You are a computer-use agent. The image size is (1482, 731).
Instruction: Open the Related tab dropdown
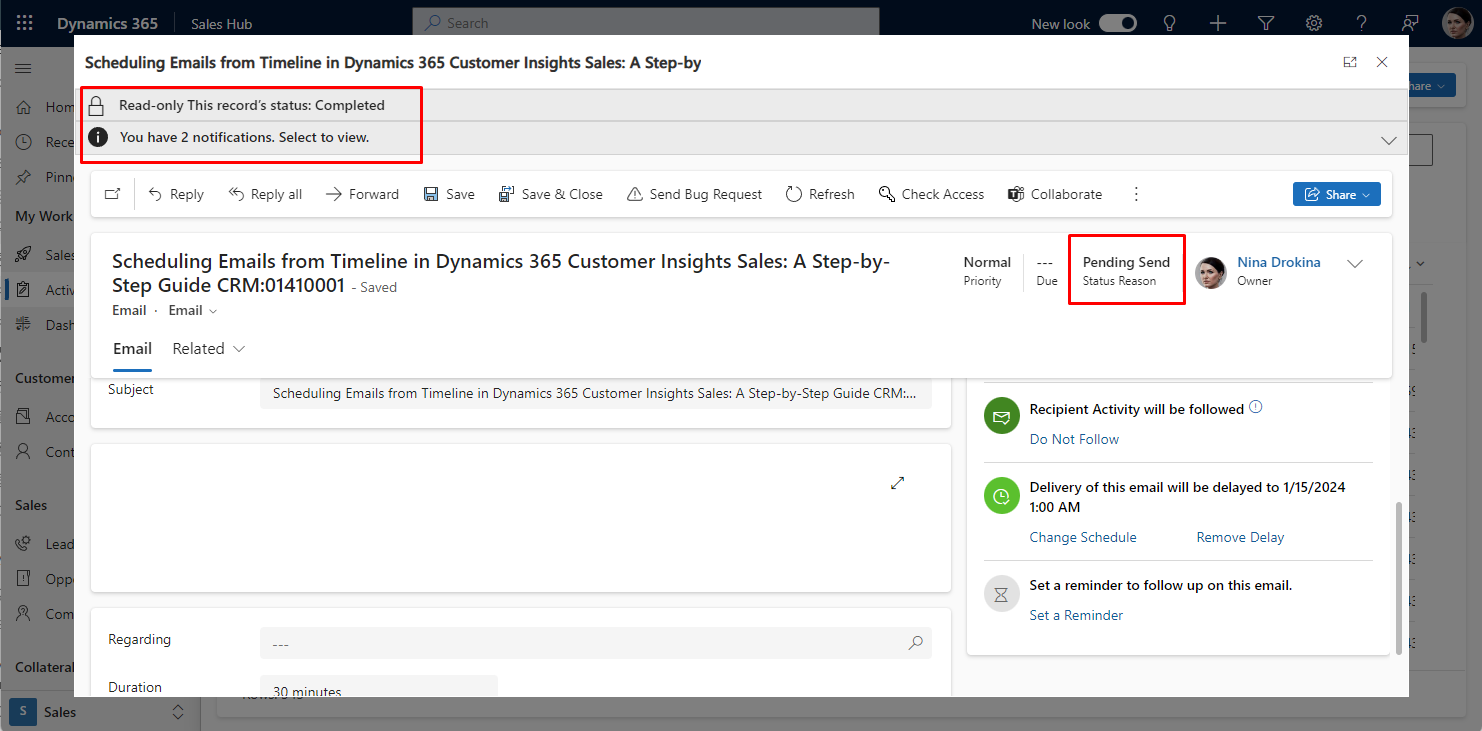(x=209, y=348)
